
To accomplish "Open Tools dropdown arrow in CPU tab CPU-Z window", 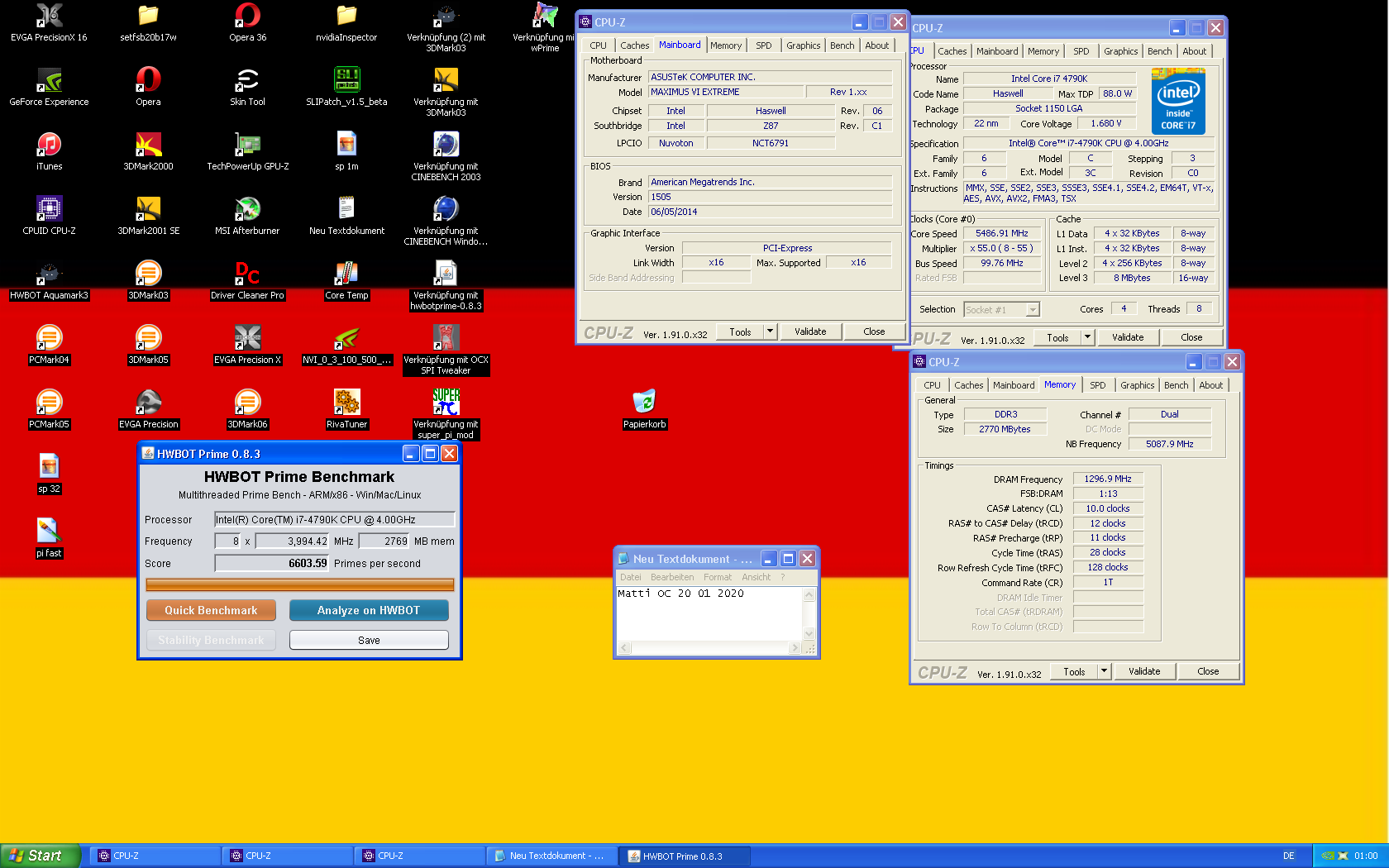I will point(1087,337).
